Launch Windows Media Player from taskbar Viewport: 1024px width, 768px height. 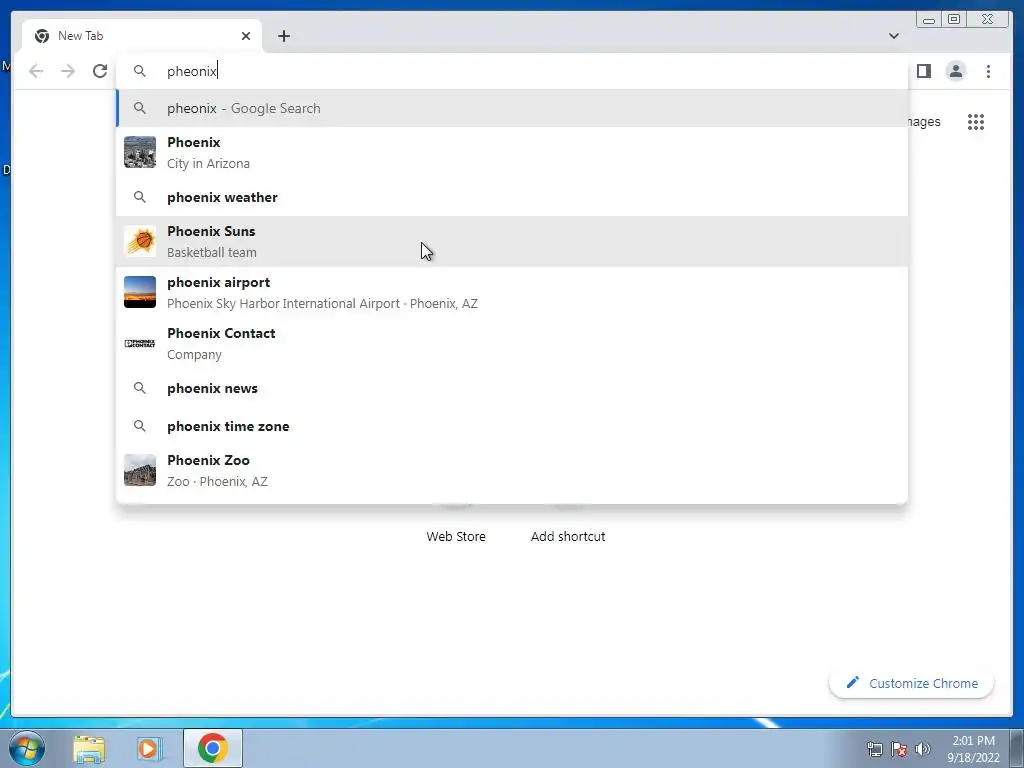(149, 748)
